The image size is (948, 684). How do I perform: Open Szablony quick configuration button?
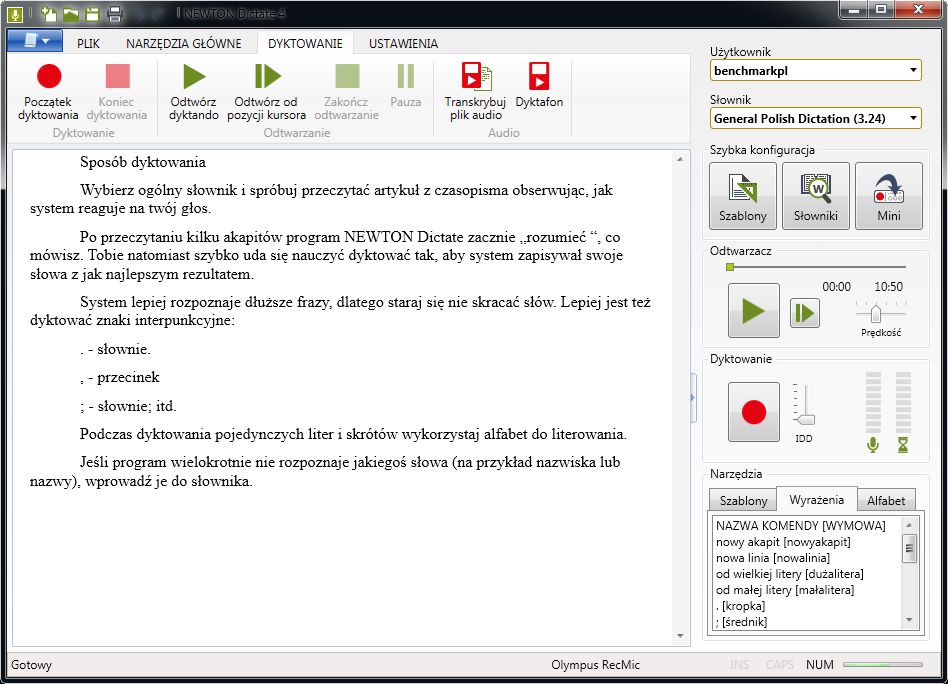(x=743, y=196)
